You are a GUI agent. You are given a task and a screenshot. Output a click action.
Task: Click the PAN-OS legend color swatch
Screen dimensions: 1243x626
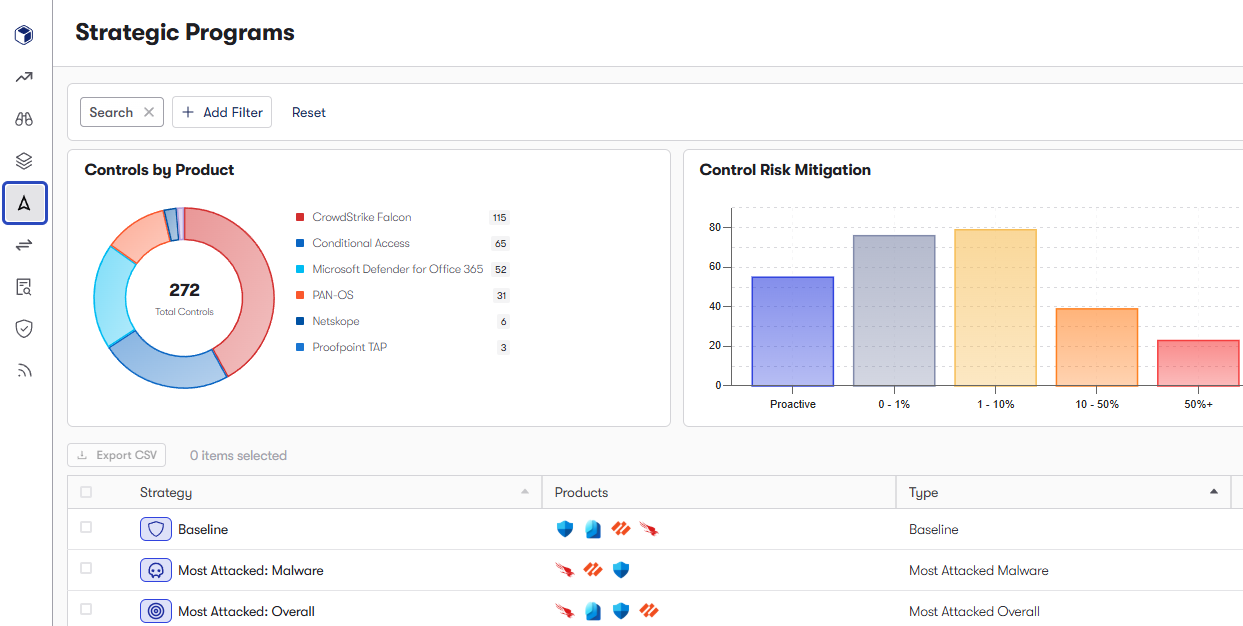[300, 295]
